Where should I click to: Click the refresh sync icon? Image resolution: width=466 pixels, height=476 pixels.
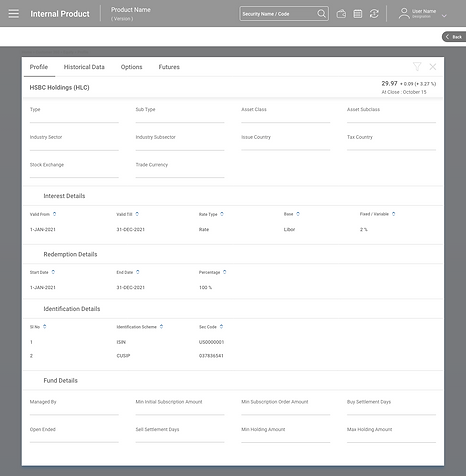pyautogui.click(x=374, y=14)
